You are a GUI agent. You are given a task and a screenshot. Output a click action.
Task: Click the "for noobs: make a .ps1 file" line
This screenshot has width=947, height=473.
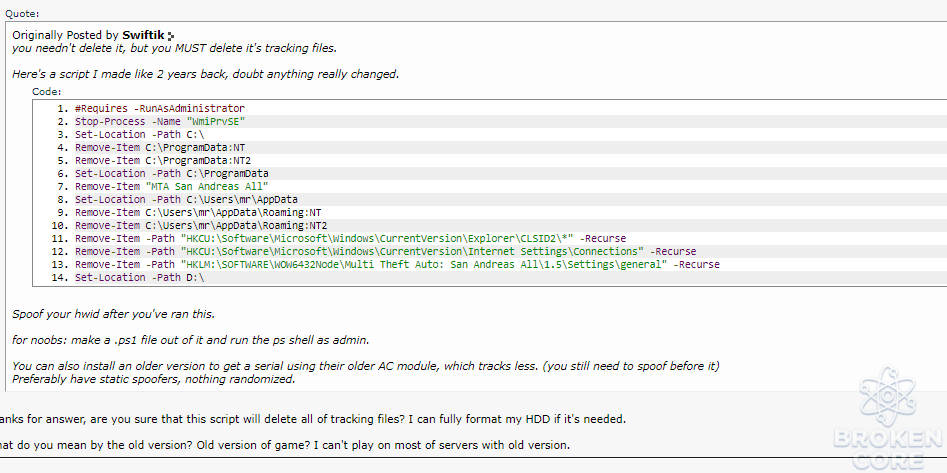click(190, 340)
